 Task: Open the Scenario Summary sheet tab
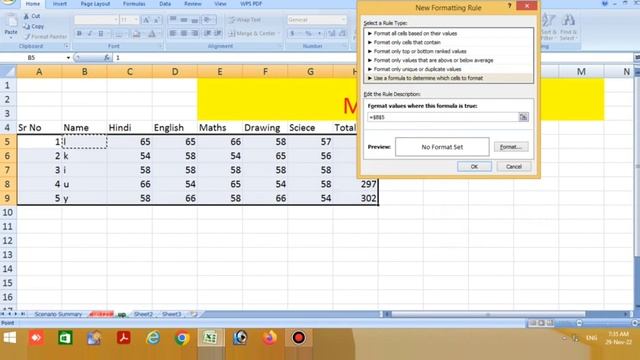(58, 314)
